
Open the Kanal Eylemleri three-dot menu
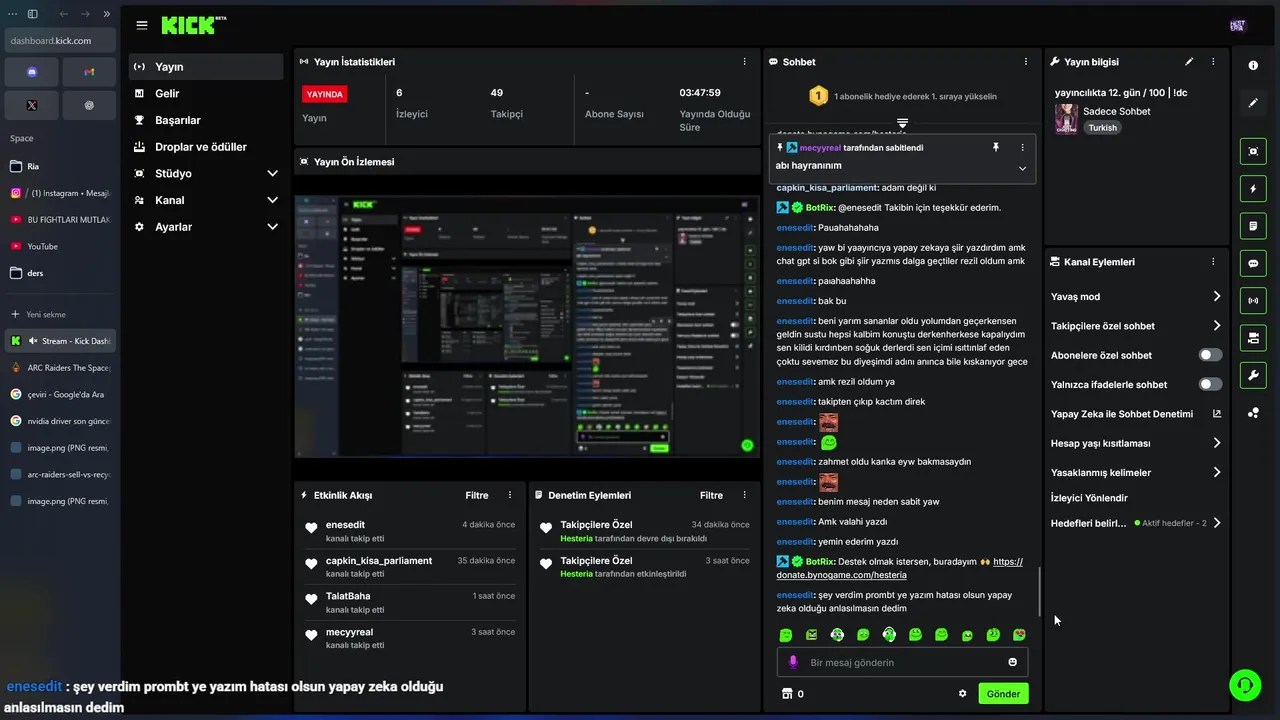coord(1213,262)
